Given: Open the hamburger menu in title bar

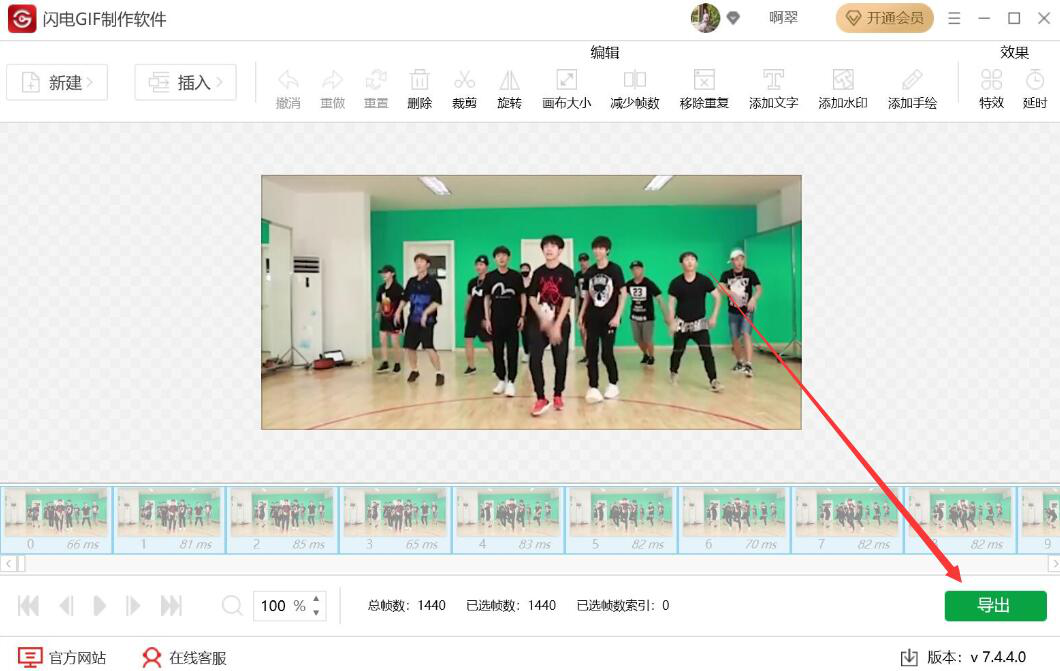Looking at the screenshot, I should pyautogui.click(x=954, y=18).
